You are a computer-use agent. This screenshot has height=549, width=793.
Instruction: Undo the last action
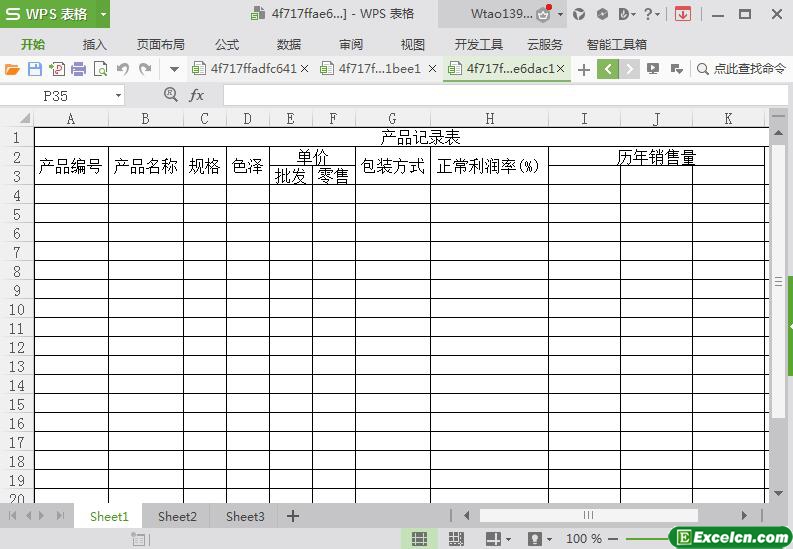pyautogui.click(x=123, y=69)
